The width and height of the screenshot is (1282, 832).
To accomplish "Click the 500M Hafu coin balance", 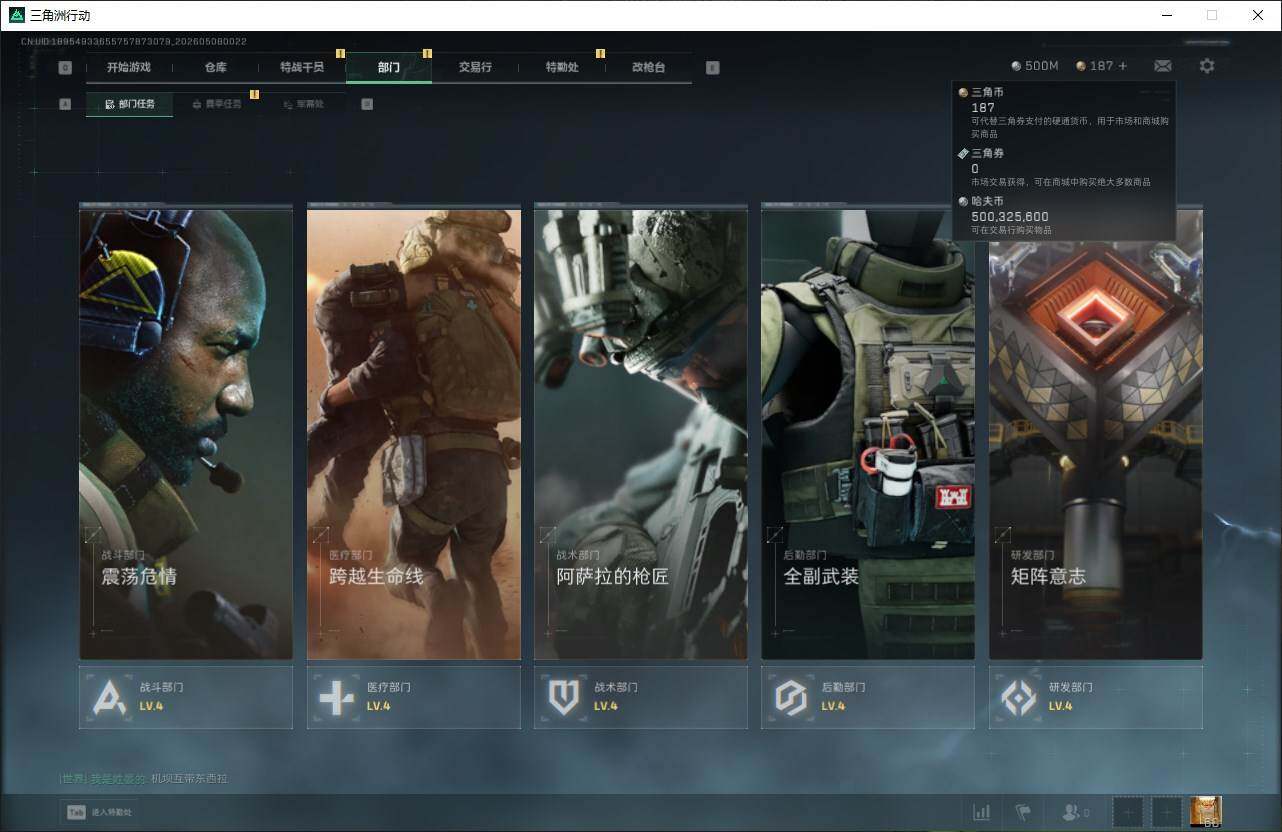I will pyautogui.click(x=1035, y=66).
